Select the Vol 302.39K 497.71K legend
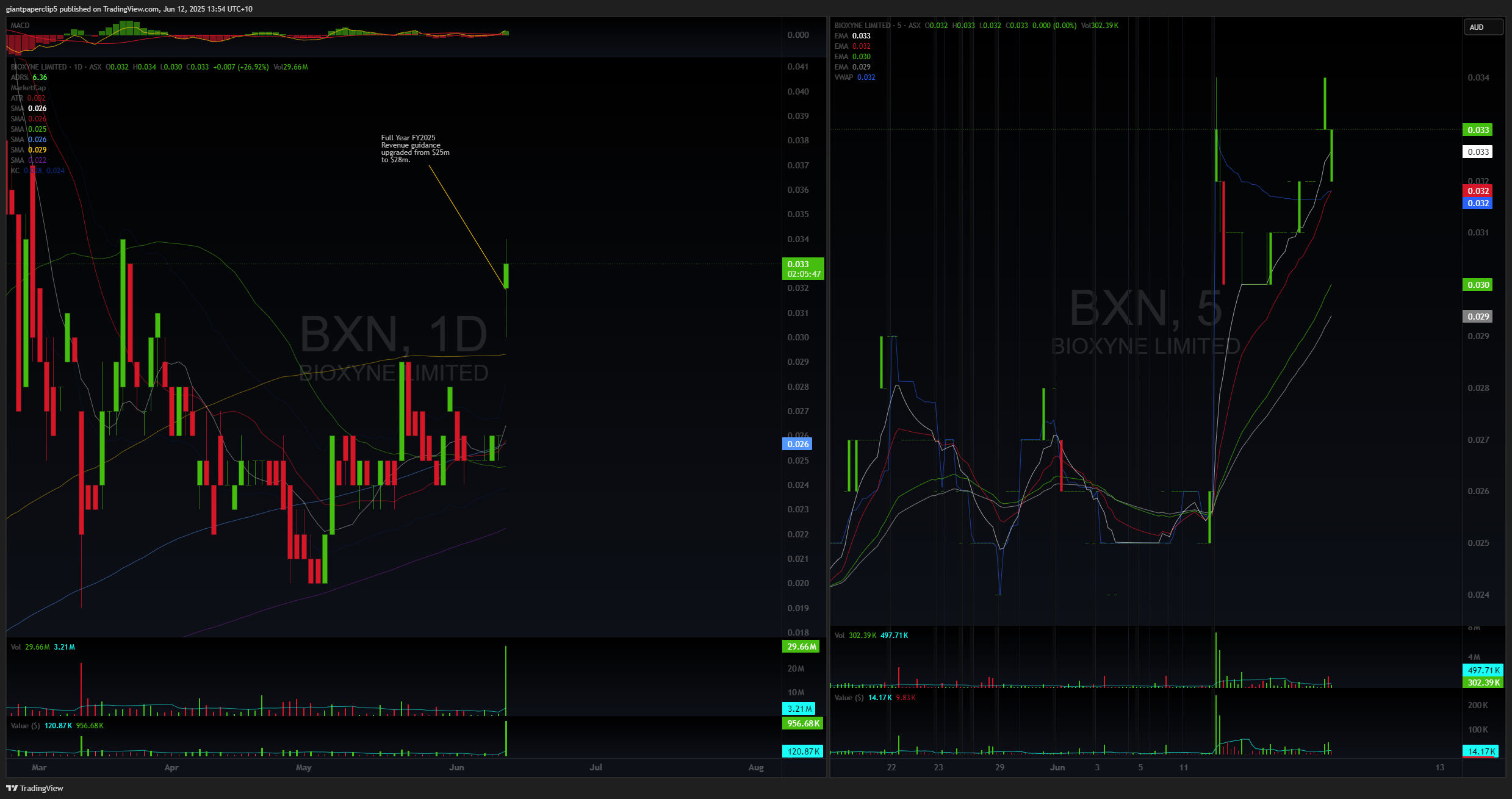This screenshot has height=799, width=1512. coord(871,636)
